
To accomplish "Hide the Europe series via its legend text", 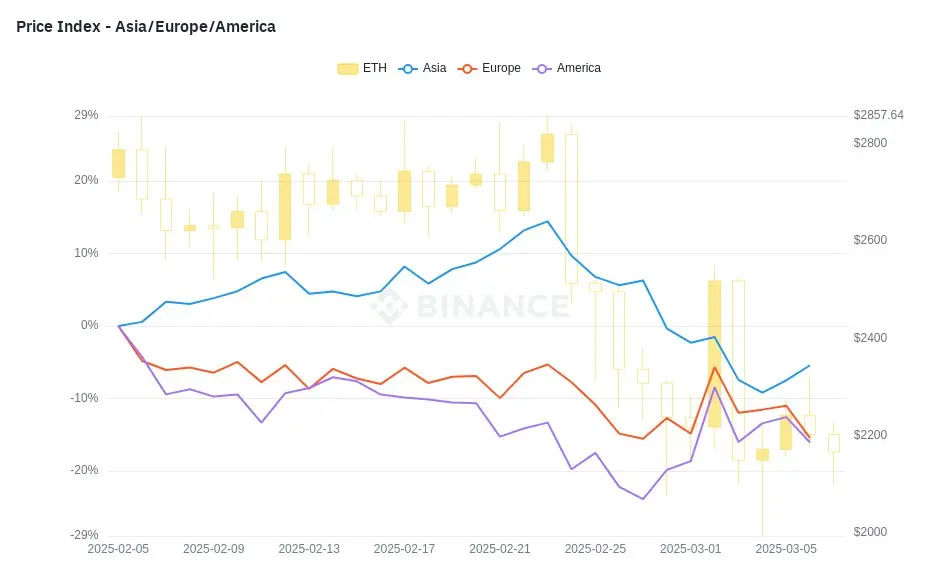I will tap(501, 69).
